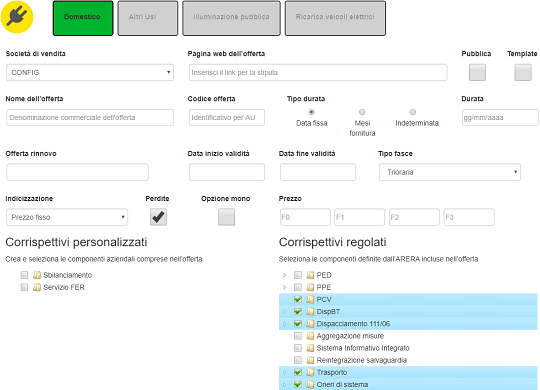The image size is (540, 390).
Task: Switch to the Altri Usi tab
Action: point(148,18)
